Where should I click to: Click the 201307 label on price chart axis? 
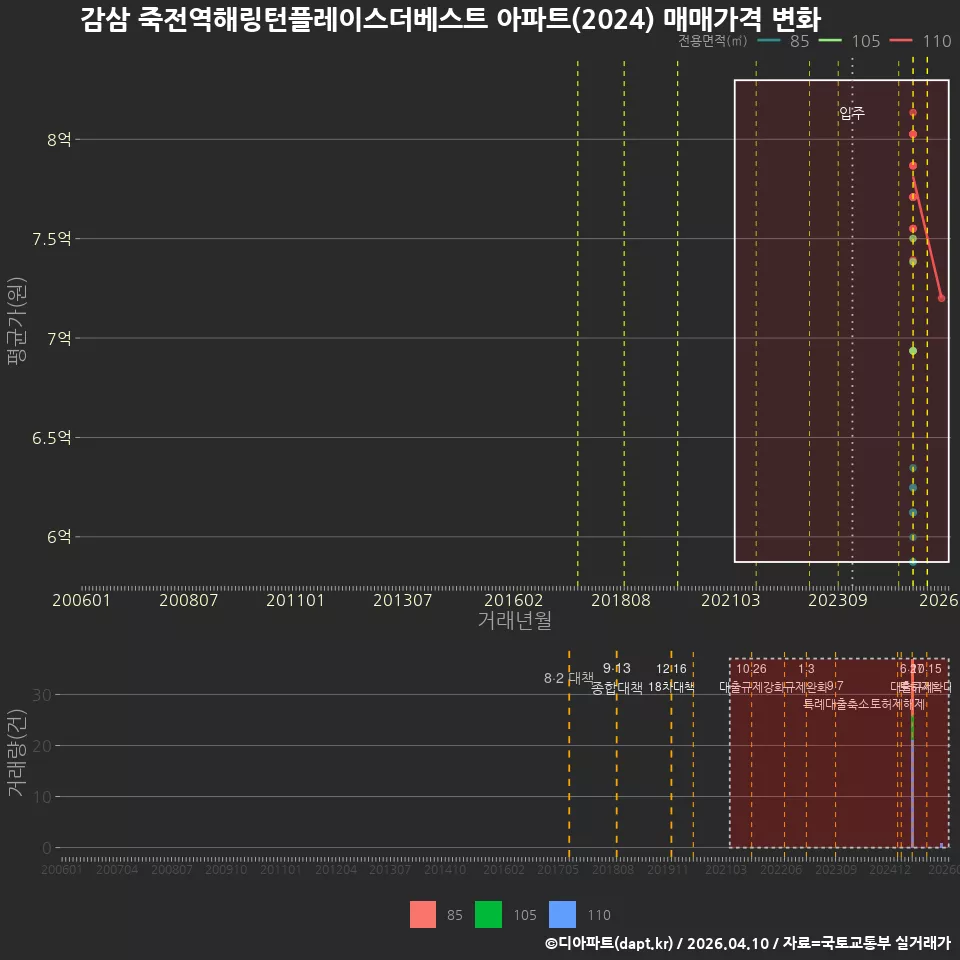402,600
